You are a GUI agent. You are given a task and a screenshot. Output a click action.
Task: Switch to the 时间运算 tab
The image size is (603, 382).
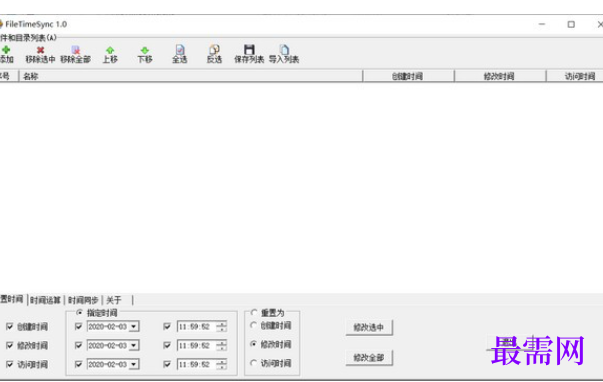[45, 300]
